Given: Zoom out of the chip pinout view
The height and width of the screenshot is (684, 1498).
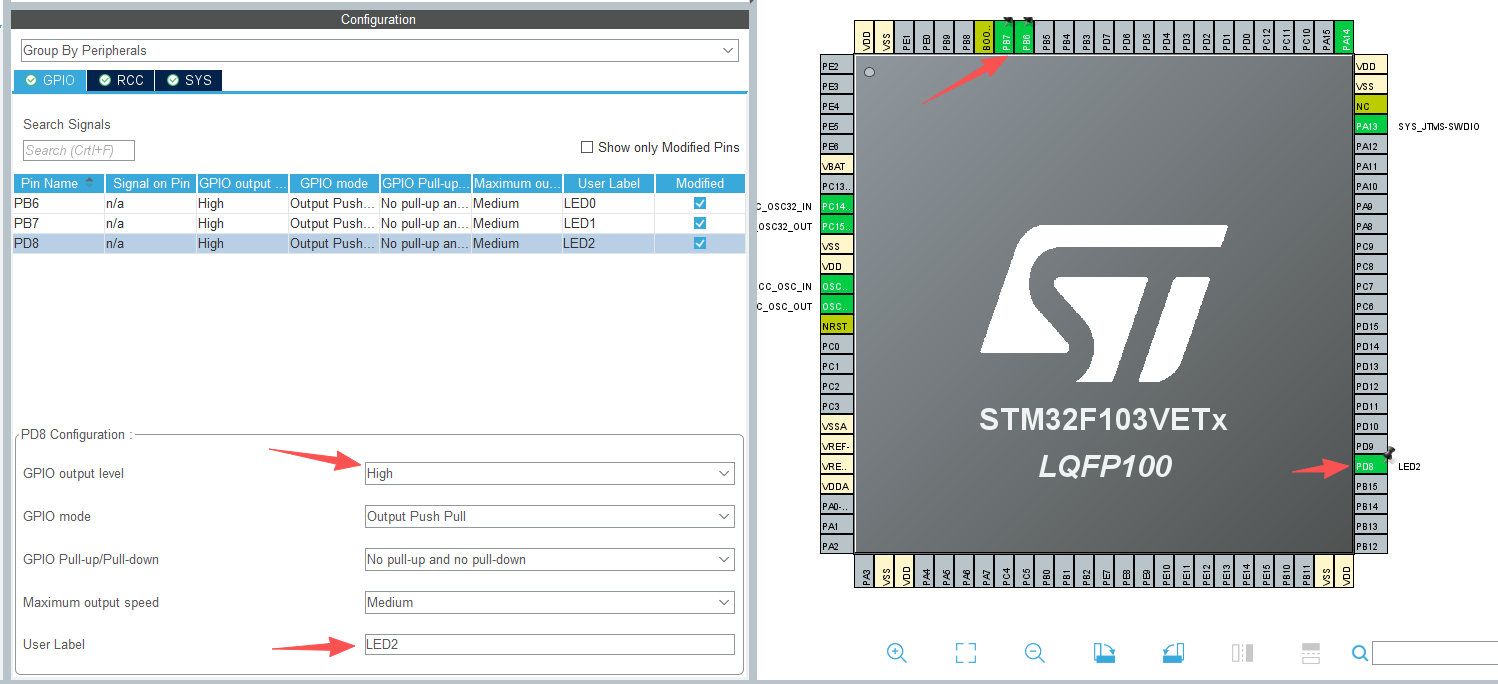Looking at the screenshot, I should pyautogui.click(x=1035, y=653).
